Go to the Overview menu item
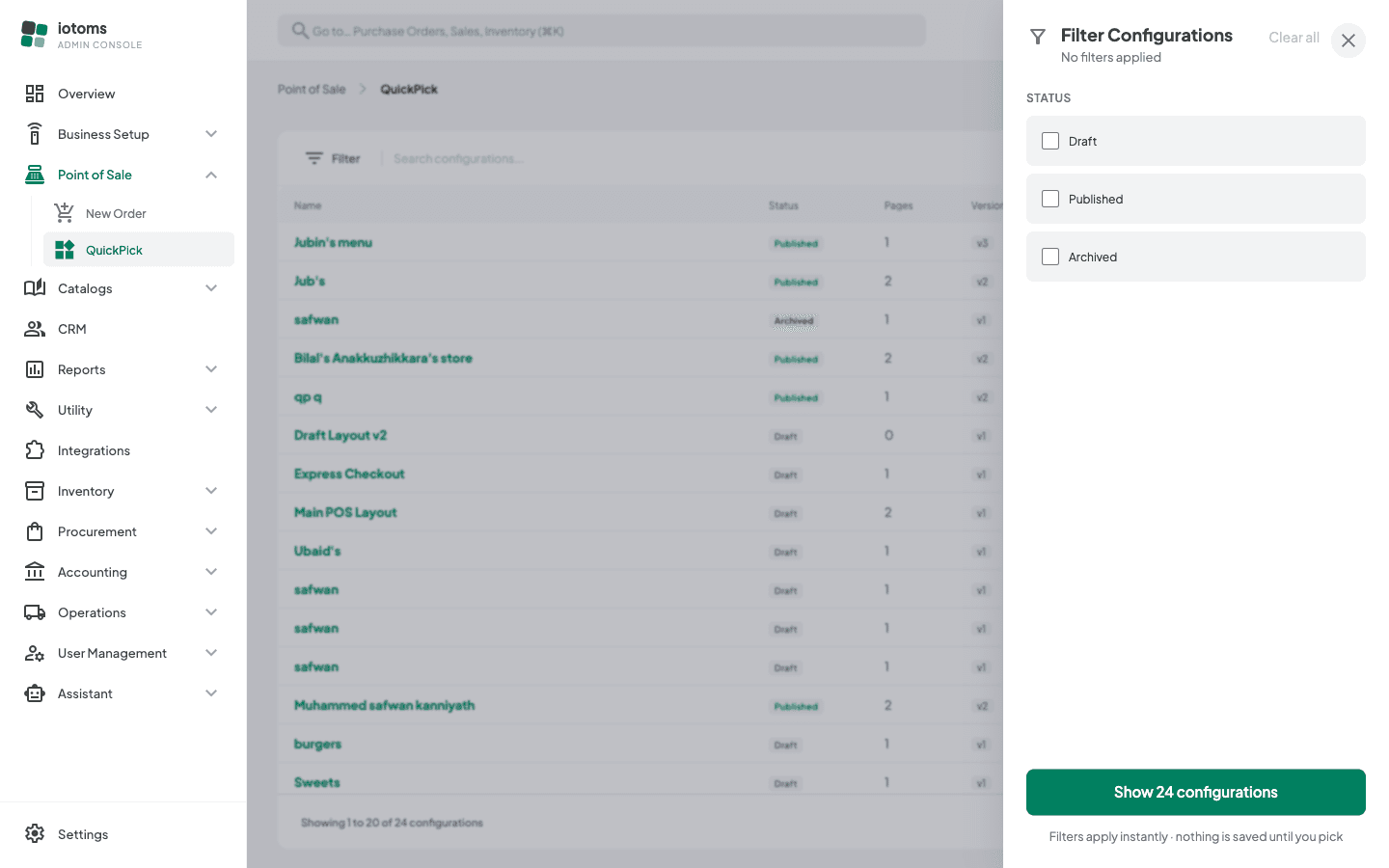The height and width of the screenshot is (868, 1389). 123,94
